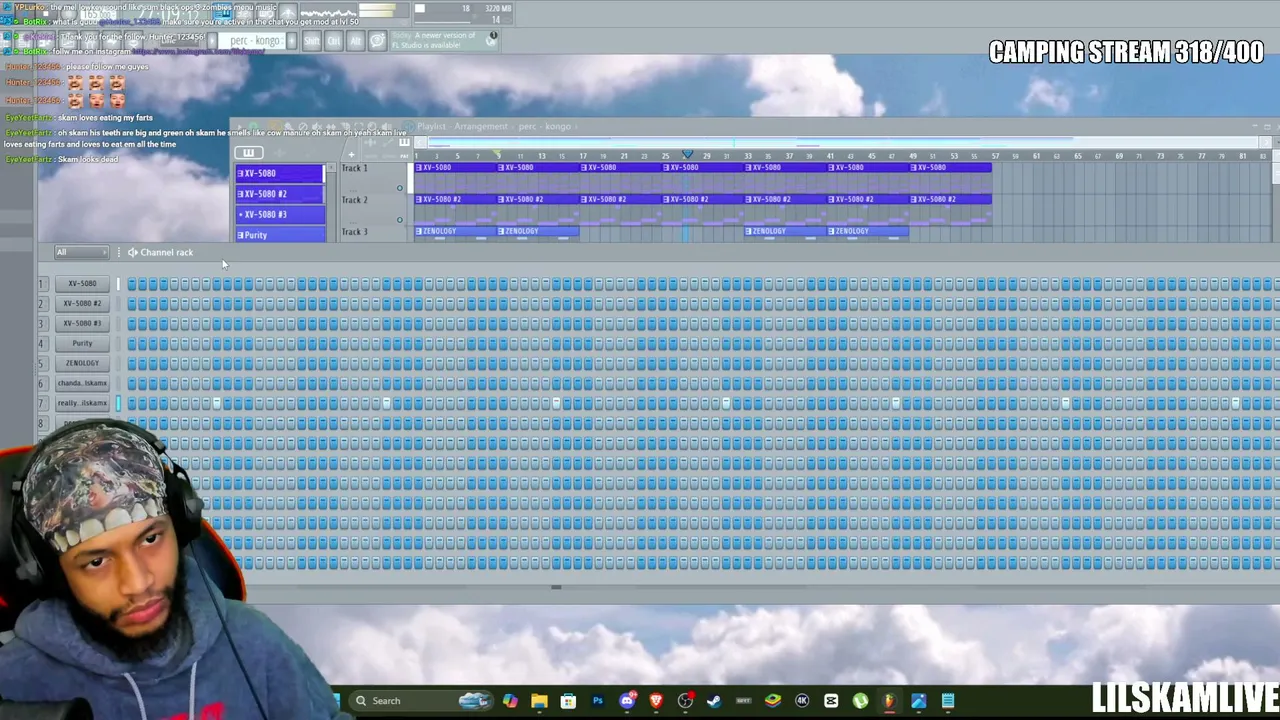Toggle first step of XV-5080 row

click(132, 284)
